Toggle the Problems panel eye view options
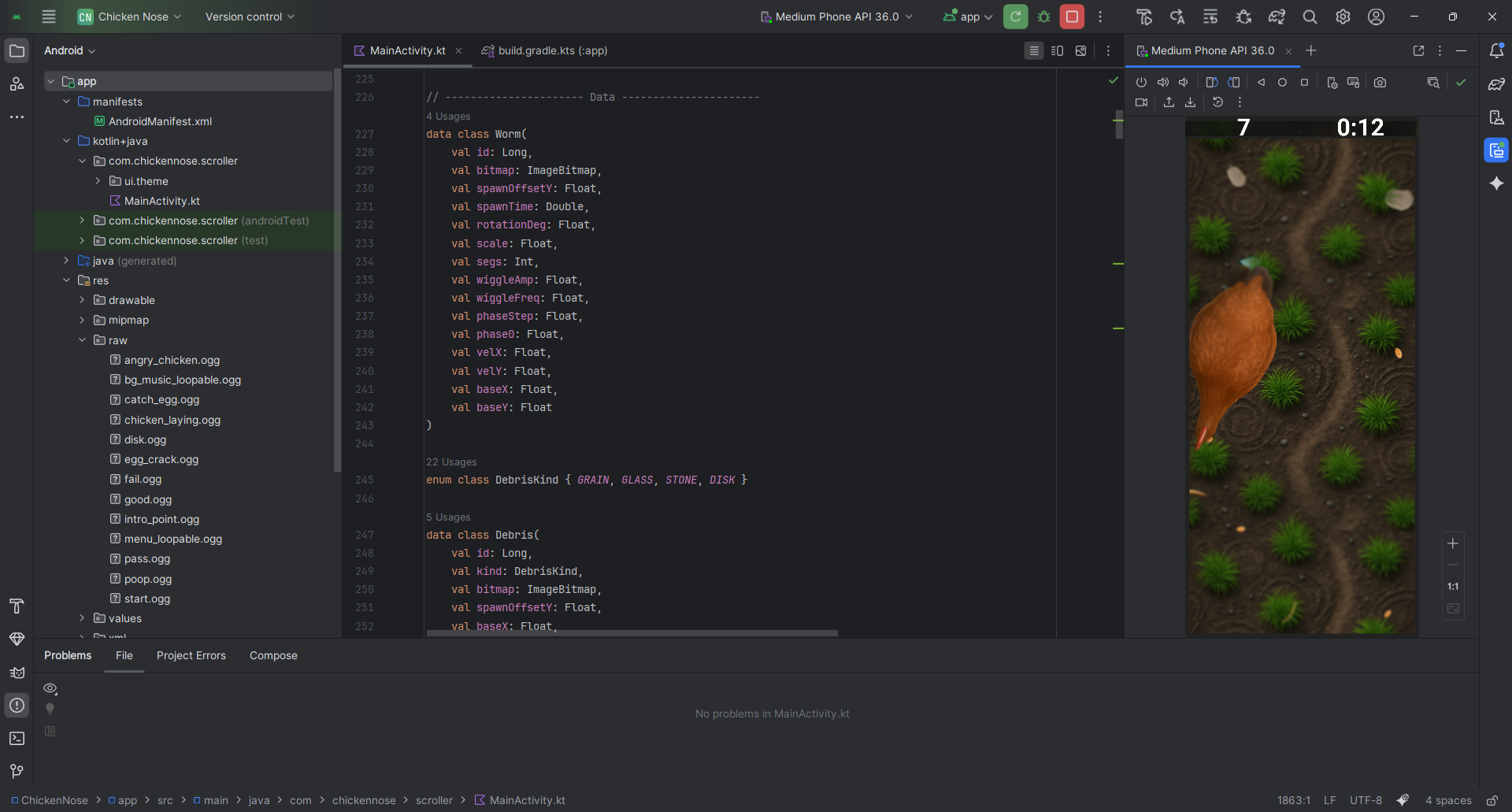This screenshot has height=812, width=1512. pyautogui.click(x=50, y=688)
